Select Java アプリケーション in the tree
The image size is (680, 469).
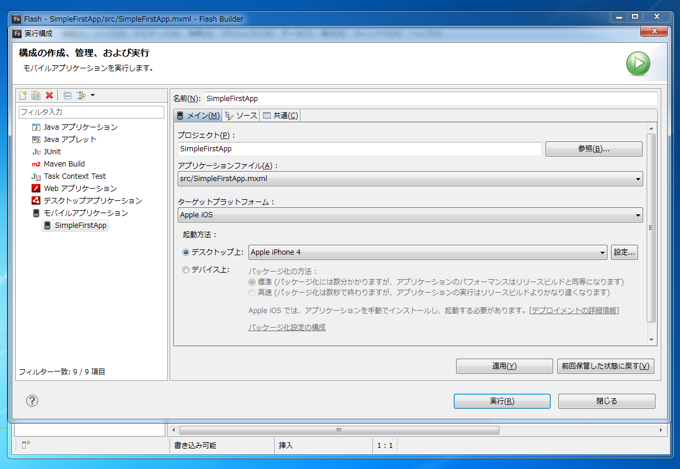(x=75, y=127)
